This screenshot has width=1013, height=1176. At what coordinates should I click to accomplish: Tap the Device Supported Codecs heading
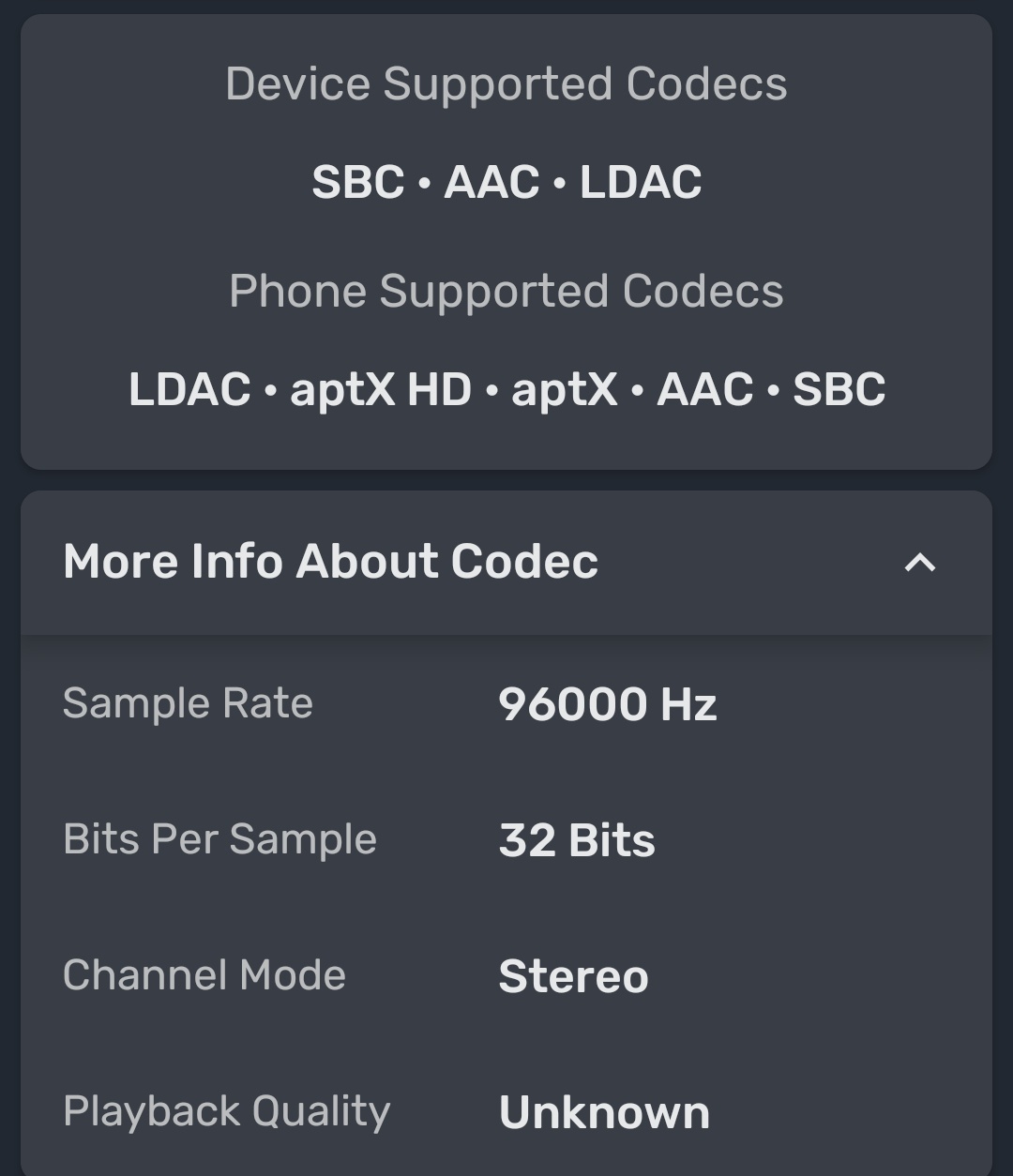[x=506, y=83]
